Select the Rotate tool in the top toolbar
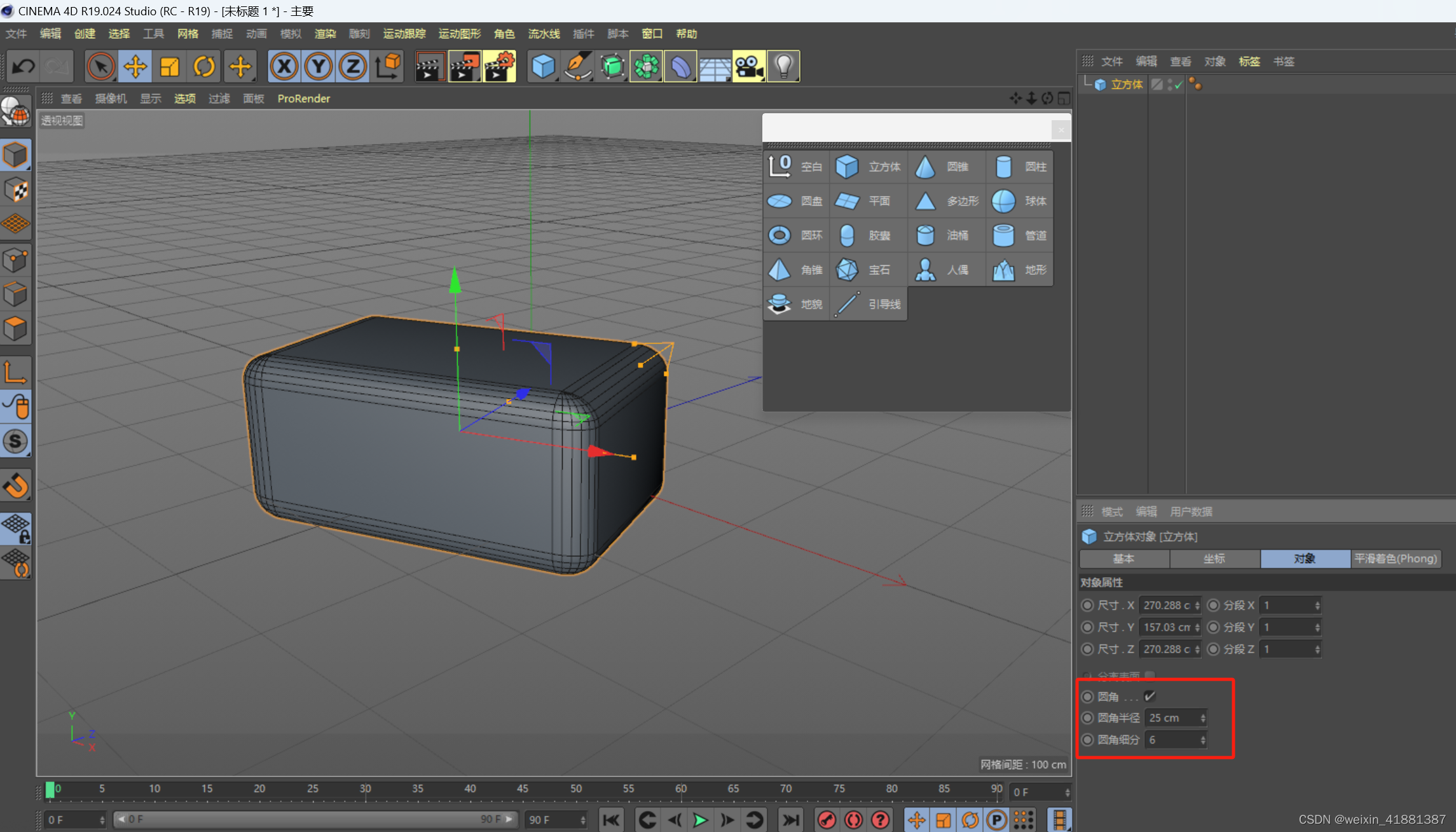1456x832 pixels. point(204,67)
